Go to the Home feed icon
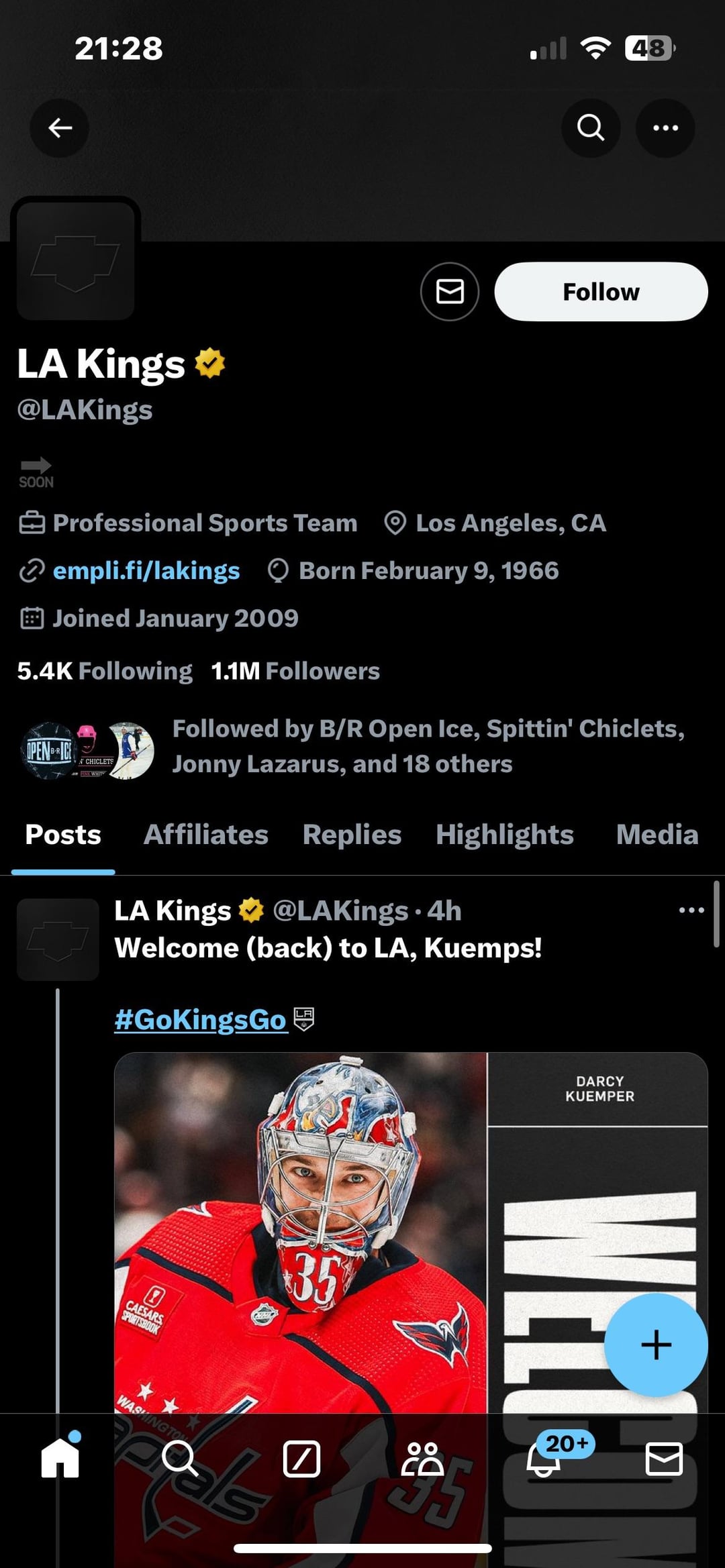This screenshot has width=725, height=1568. (60, 1459)
